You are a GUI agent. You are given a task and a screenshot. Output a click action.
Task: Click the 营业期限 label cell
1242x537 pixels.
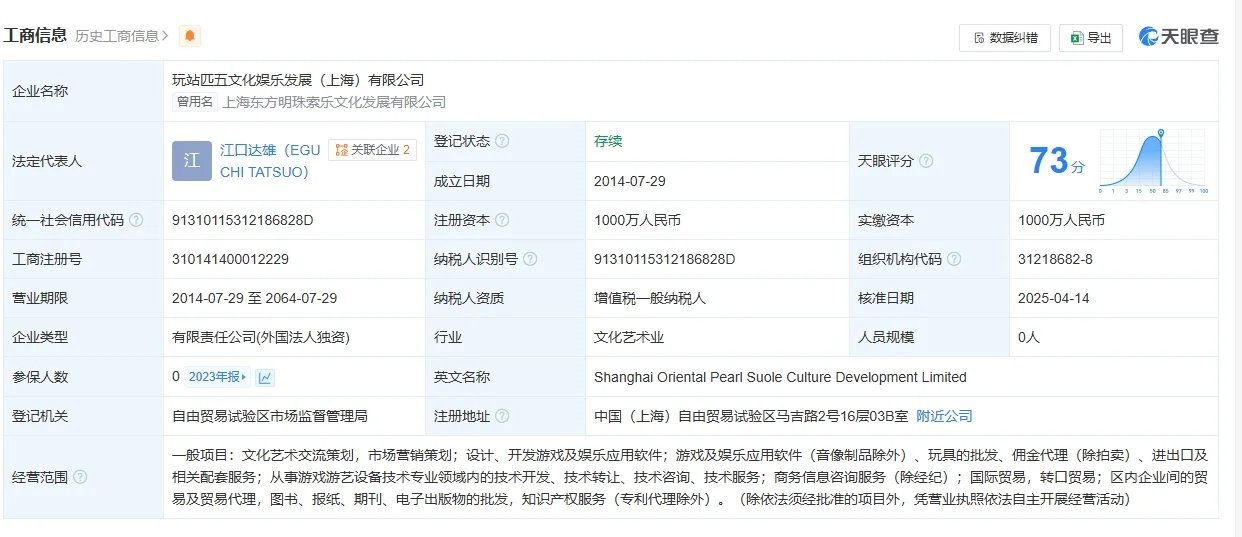coord(84,298)
